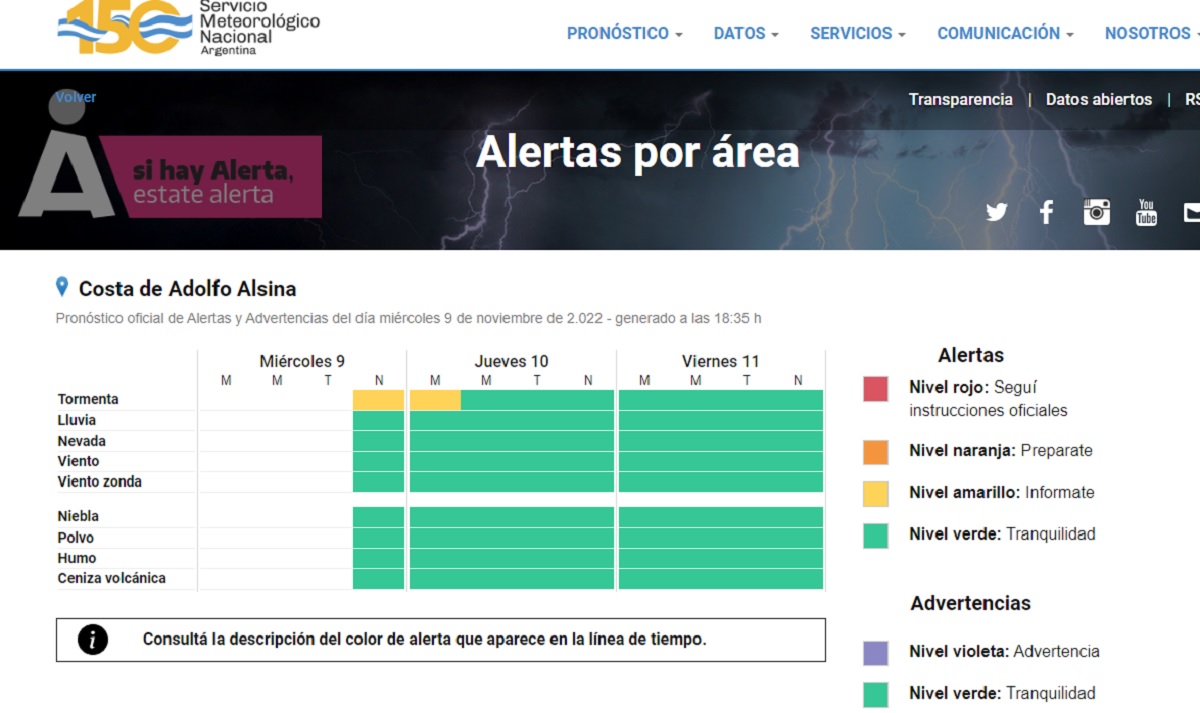Click yellow Tormenta cell for Miércoles night
Image resolution: width=1200 pixels, height=713 pixels.
click(x=378, y=400)
